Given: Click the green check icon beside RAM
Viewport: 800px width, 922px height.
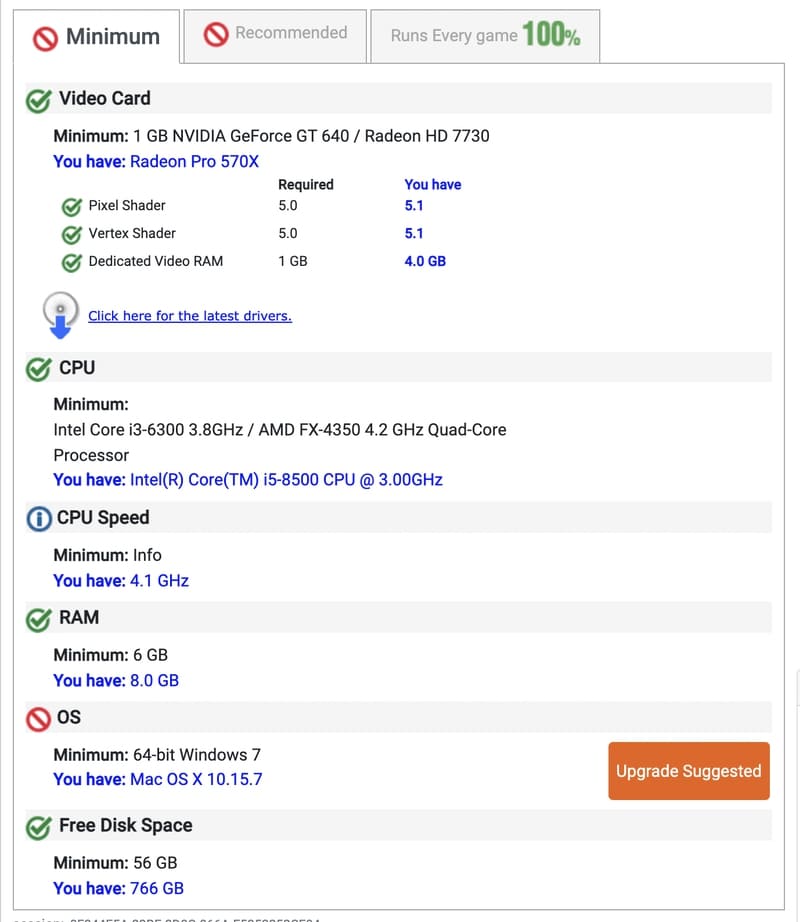Looking at the screenshot, I should point(39,618).
